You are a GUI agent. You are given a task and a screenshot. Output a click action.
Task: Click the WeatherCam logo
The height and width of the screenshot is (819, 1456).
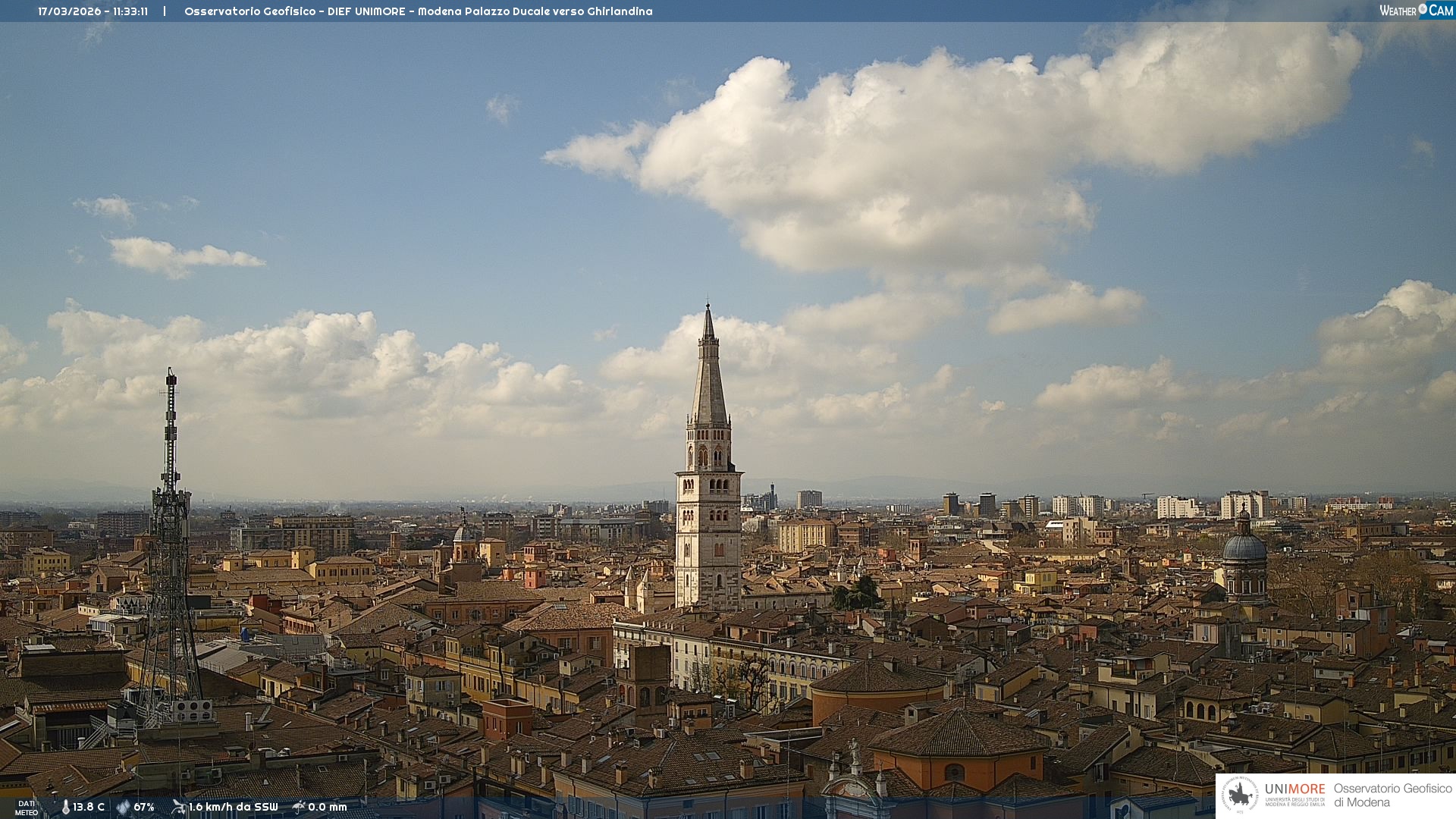click(1416, 11)
